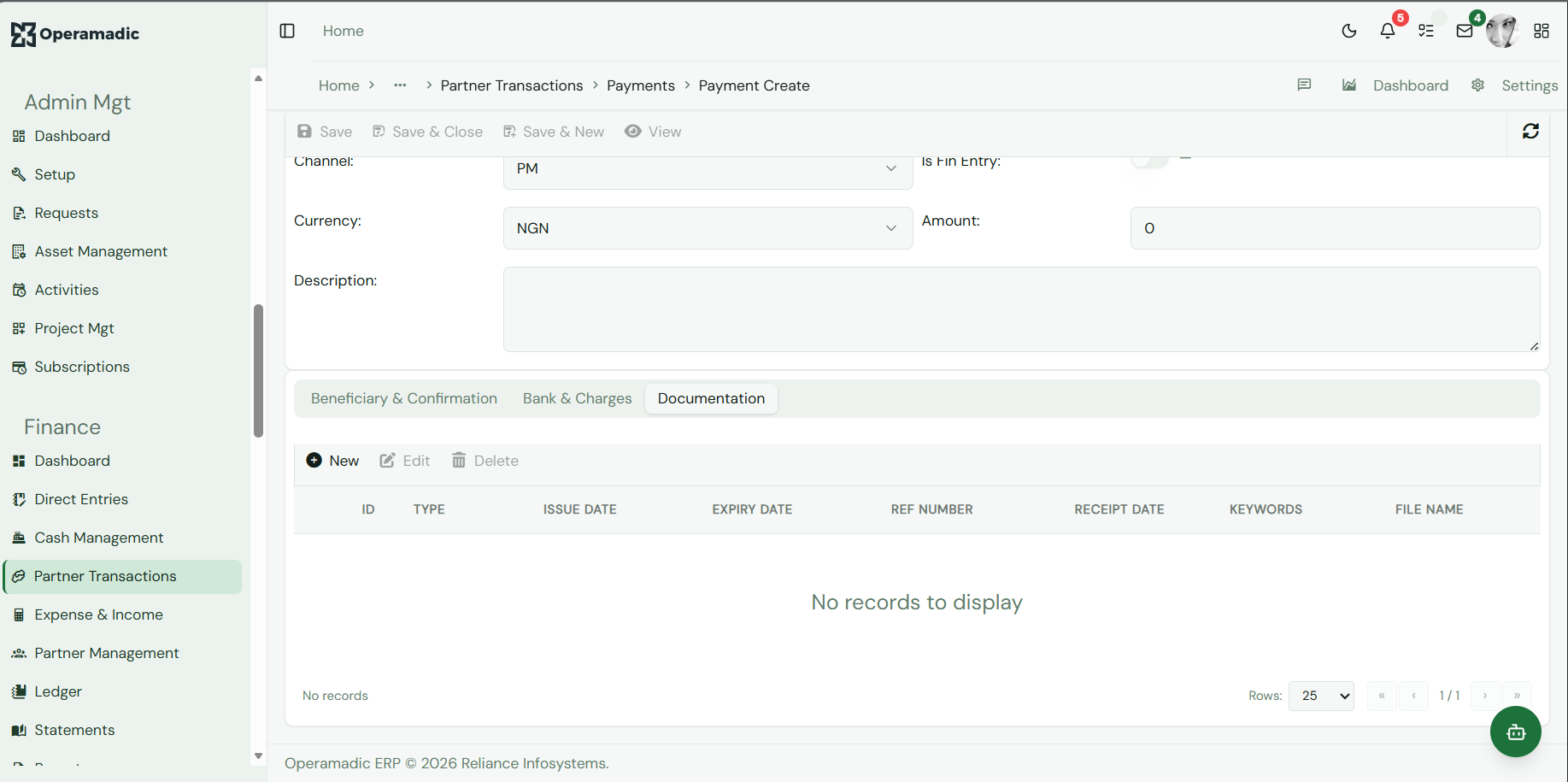This screenshot has height=782, width=1568.
Task: Click the Dashboard chart icon
Action: click(1349, 85)
